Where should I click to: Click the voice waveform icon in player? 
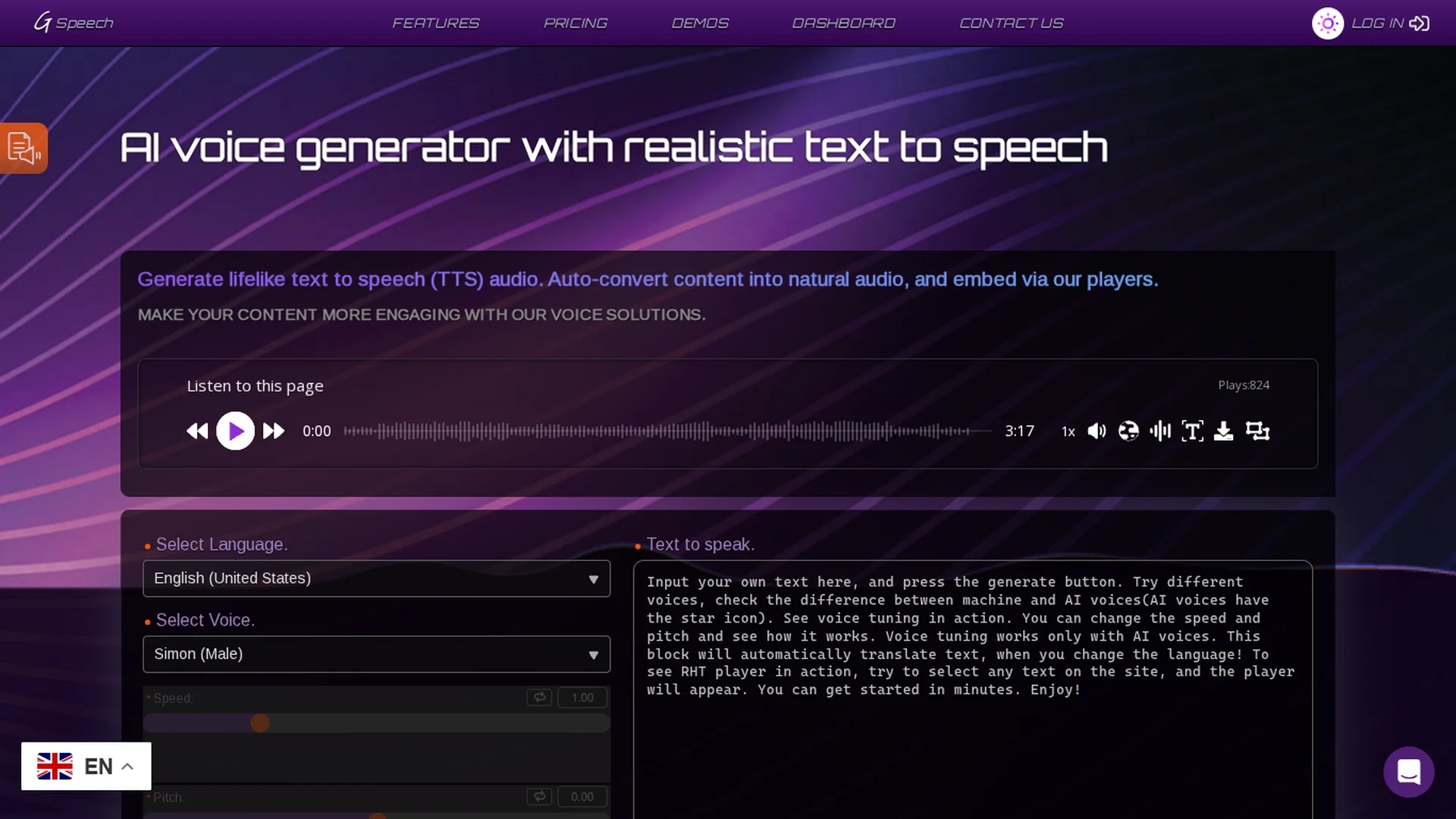[1160, 431]
